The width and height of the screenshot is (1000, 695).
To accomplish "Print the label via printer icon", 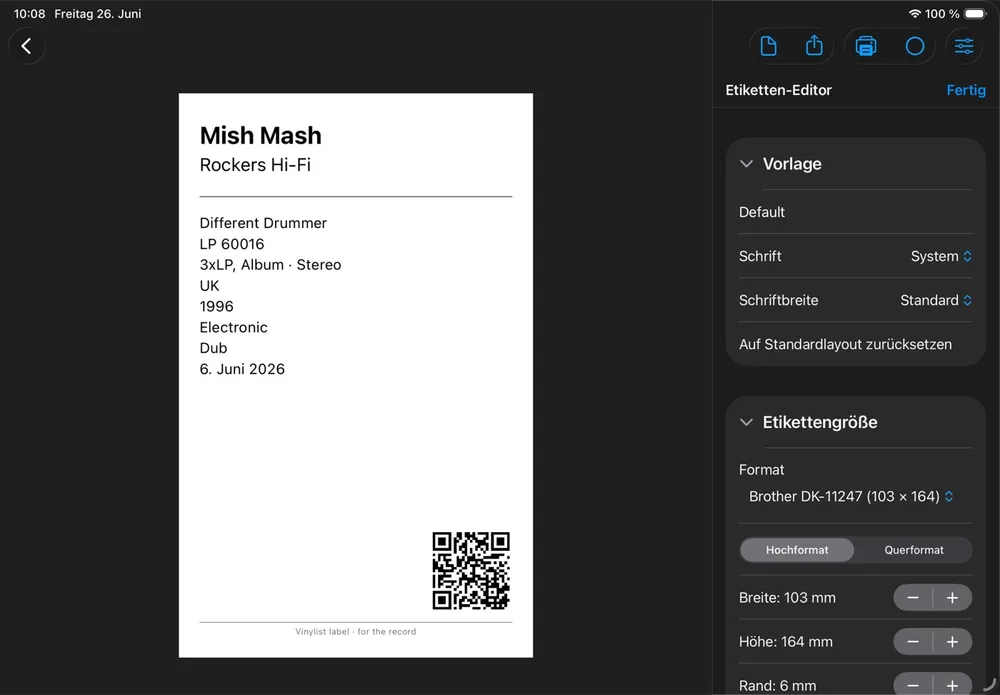I will coord(865,46).
